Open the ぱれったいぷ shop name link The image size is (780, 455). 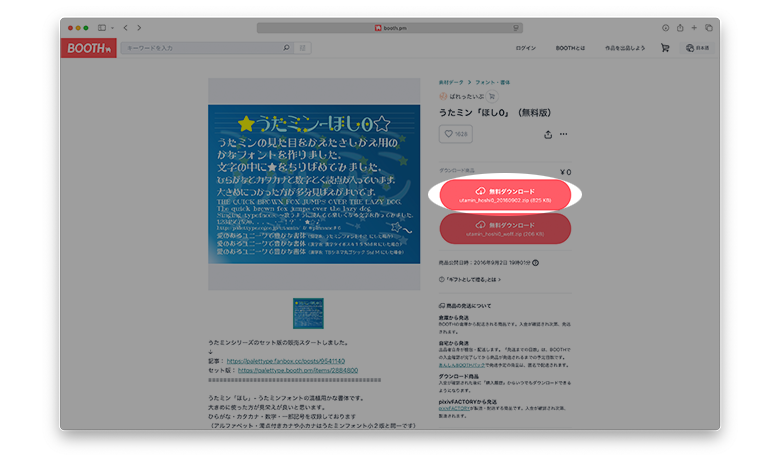click(x=466, y=96)
